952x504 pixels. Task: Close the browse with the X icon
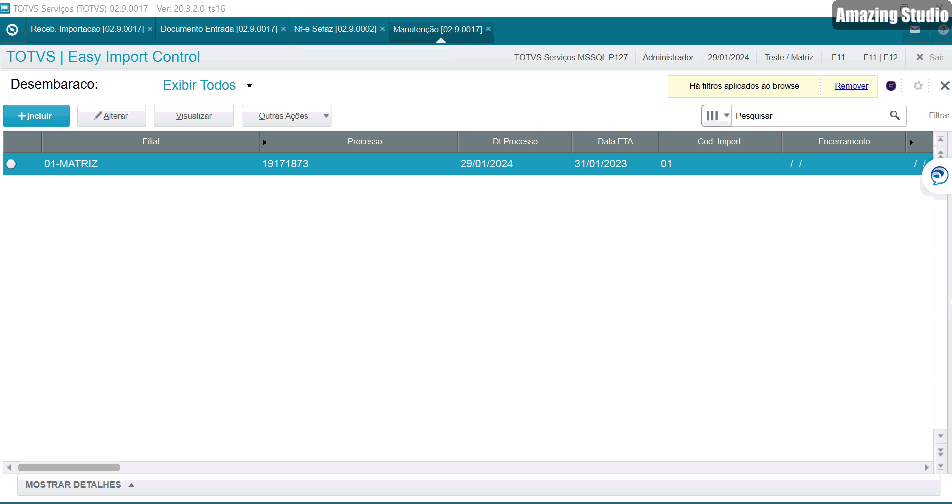coord(945,86)
